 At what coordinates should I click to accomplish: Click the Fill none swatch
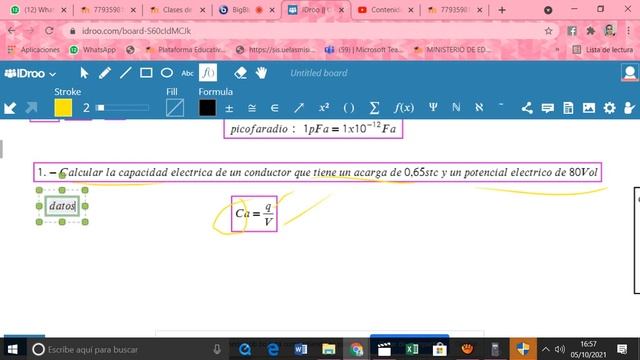pos(175,108)
